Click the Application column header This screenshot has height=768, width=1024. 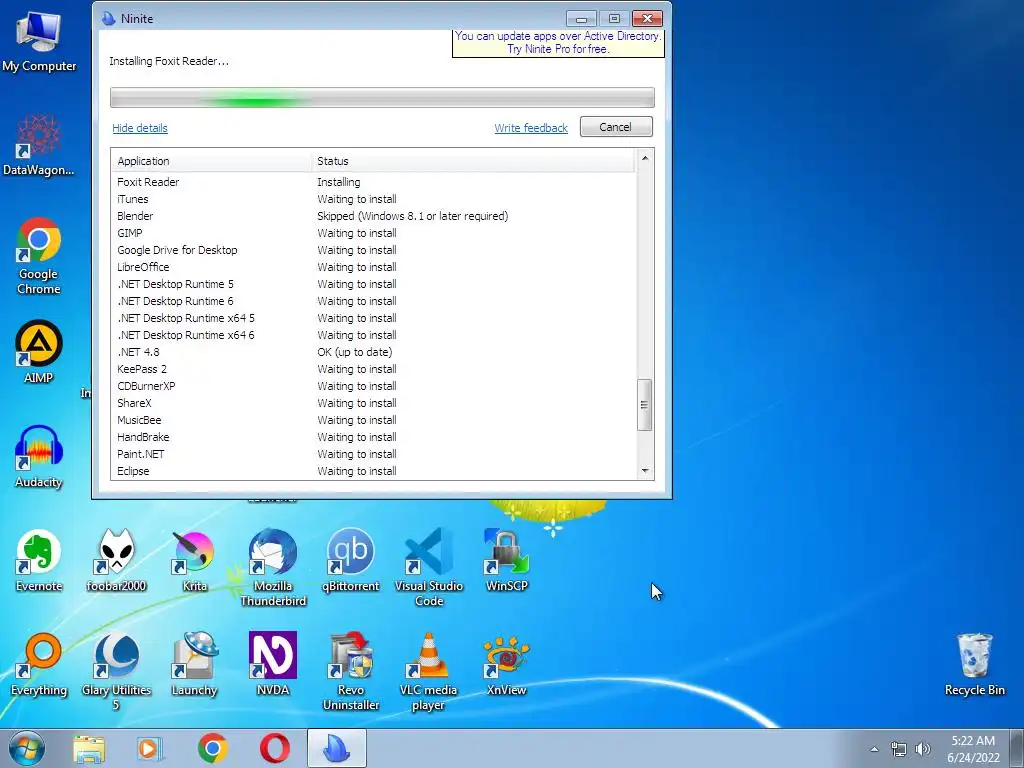(211, 161)
